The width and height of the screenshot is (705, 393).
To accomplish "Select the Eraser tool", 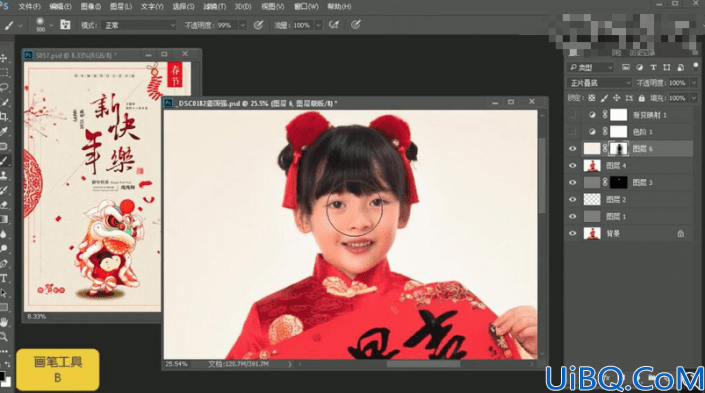I will pyautogui.click(x=4, y=205).
